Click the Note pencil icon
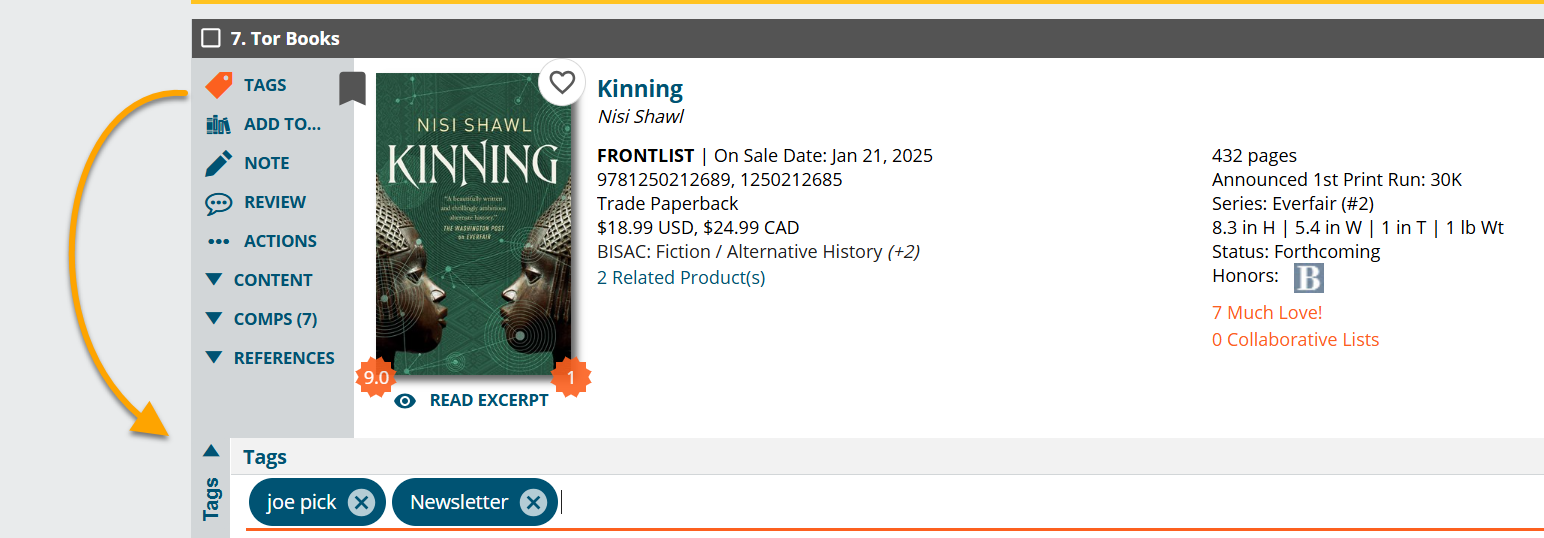 coord(218,163)
